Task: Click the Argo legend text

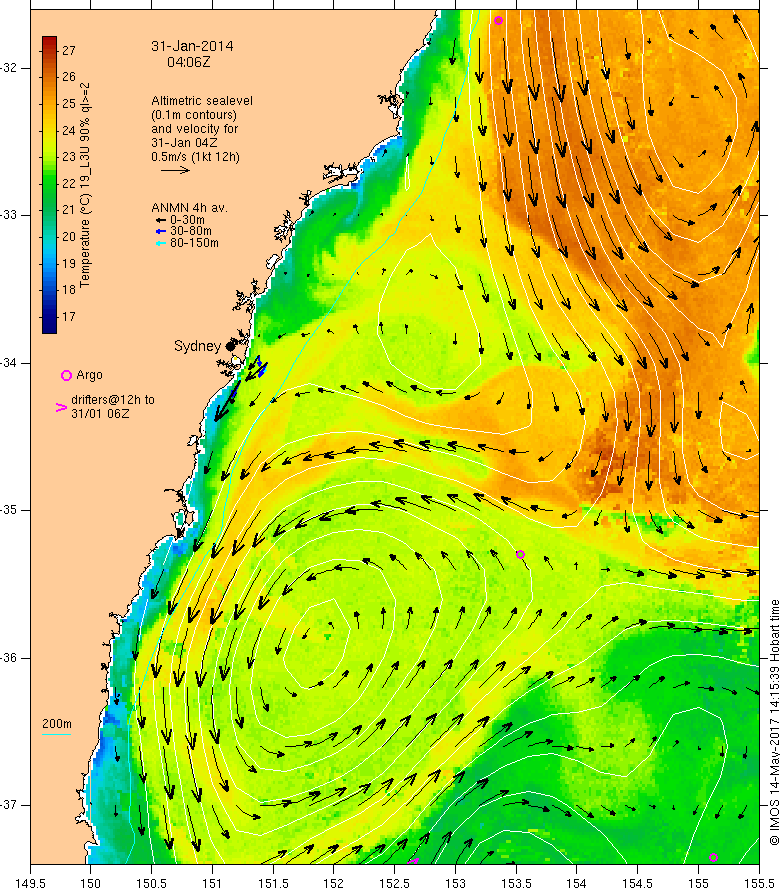Action: pyautogui.click(x=90, y=375)
